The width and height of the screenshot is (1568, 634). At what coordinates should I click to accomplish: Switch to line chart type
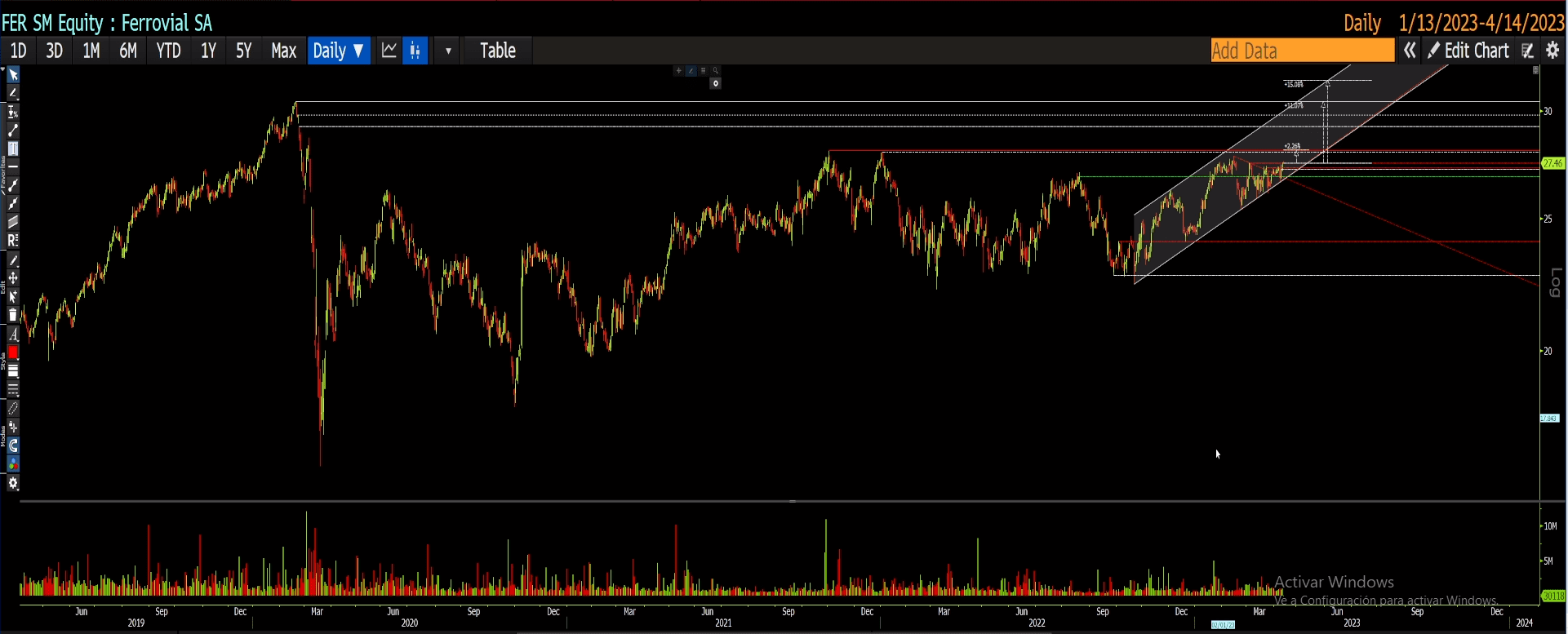pyautogui.click(x=389, y=51)
